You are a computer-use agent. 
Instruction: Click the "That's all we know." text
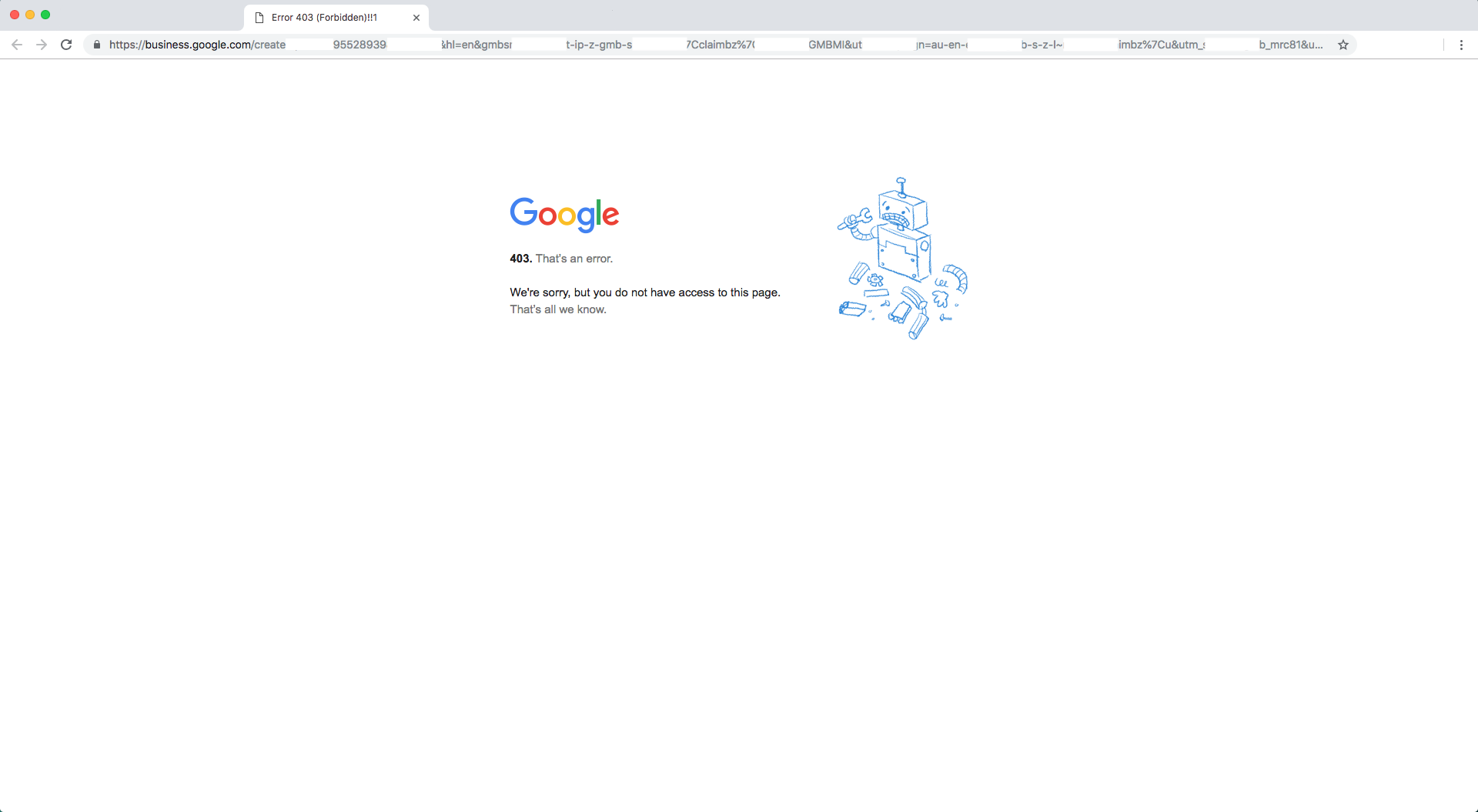coord(558,309)
